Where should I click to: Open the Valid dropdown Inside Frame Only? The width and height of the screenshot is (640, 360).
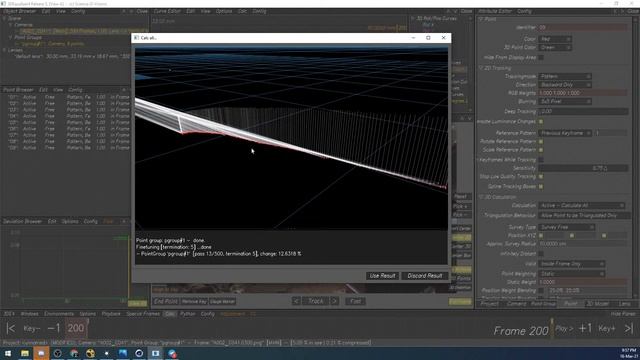pyautogui.click(x=571, y=264)
